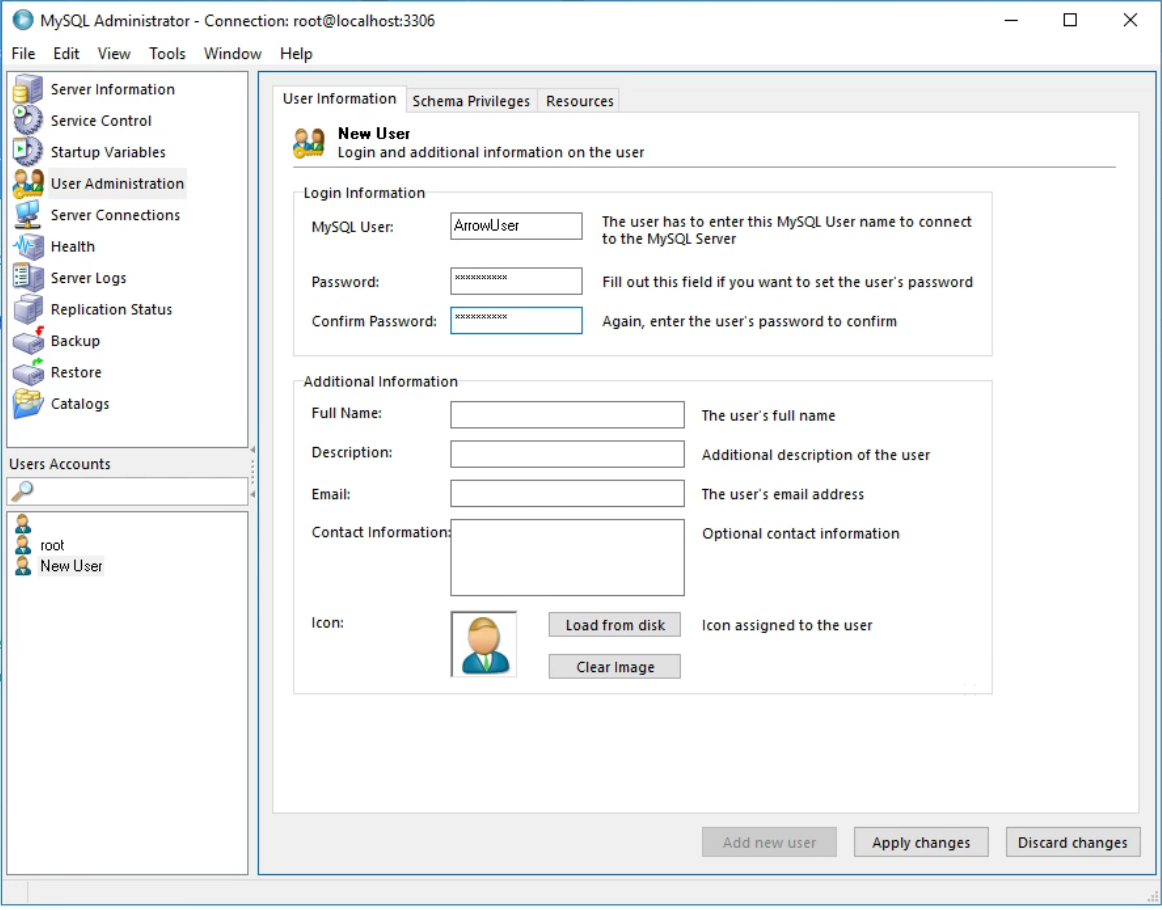Viewport: 1162px width, 910px height.
Task: Click the Server Information database icon
Action: click(x=27, y=89)
